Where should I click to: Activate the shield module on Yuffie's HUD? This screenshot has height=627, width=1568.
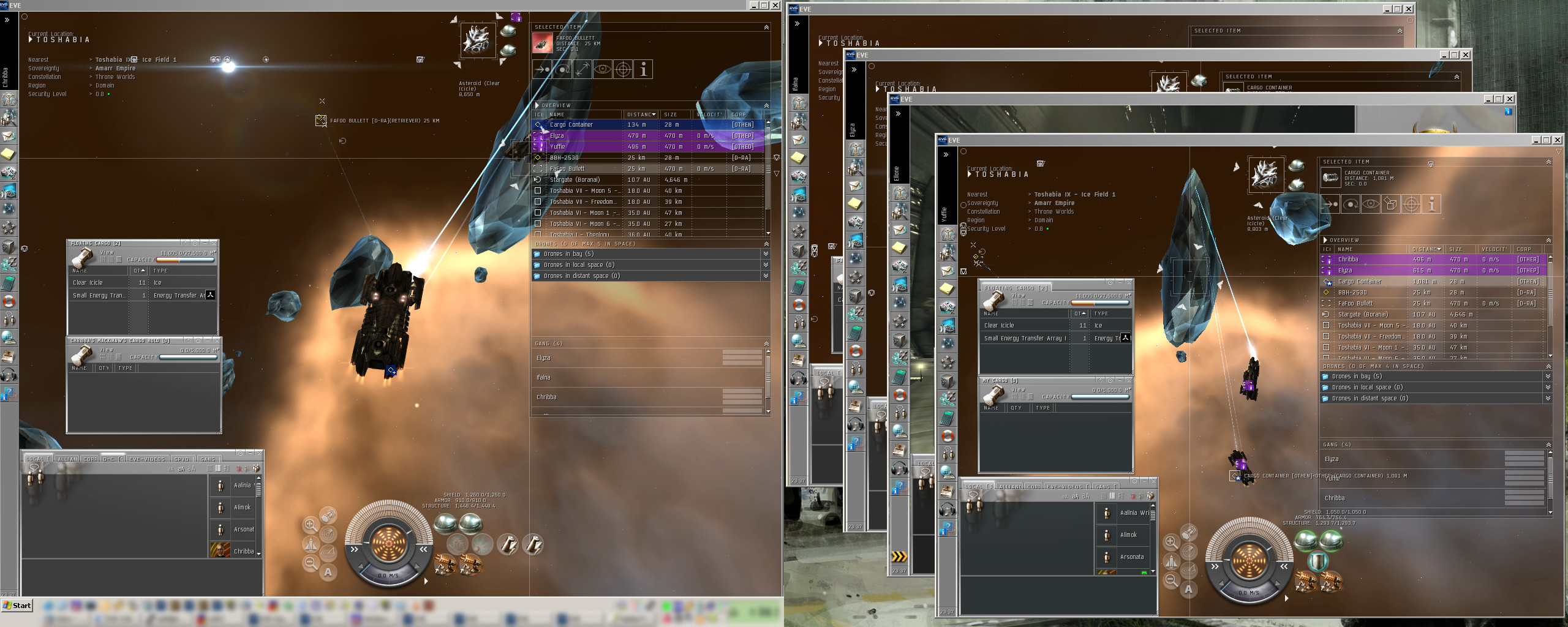[x=1318, y=561]
